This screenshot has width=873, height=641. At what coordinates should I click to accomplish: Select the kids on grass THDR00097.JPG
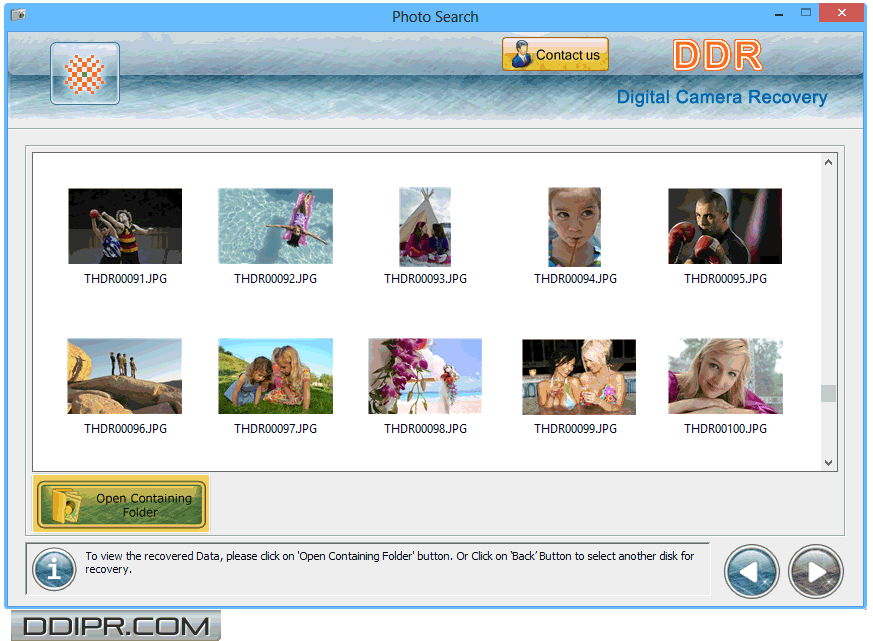275,376
